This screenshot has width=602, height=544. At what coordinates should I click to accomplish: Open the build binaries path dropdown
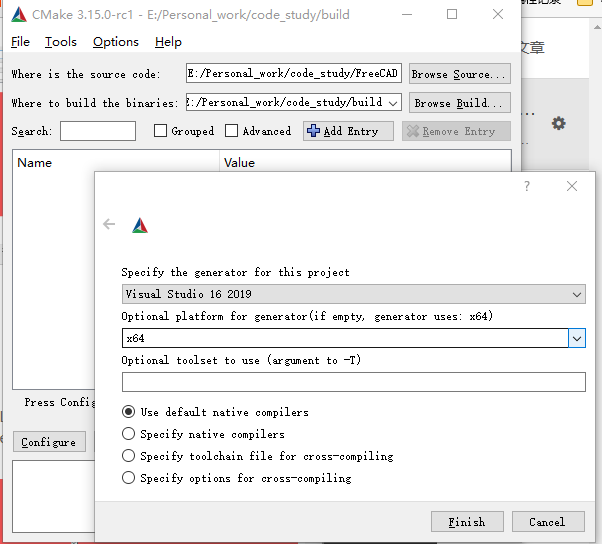coord(393,103)
